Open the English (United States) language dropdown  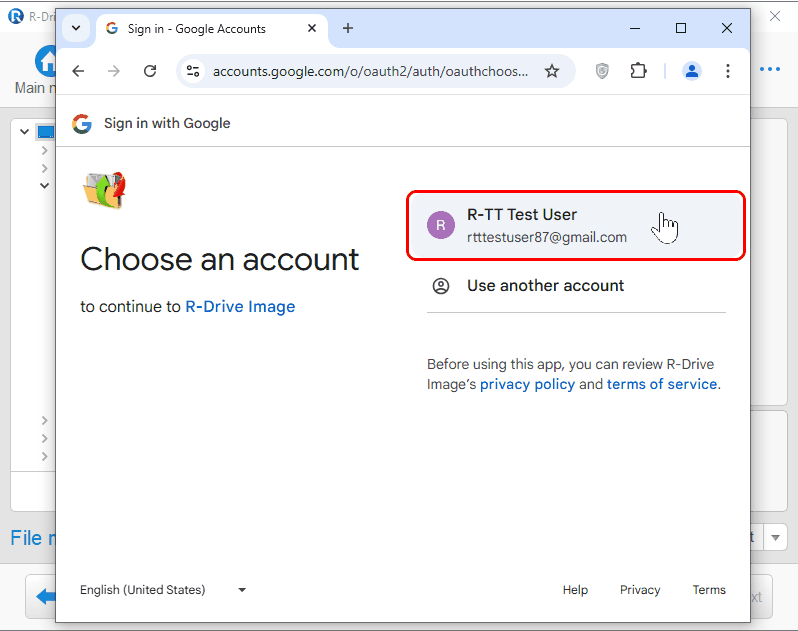point(163,590)
